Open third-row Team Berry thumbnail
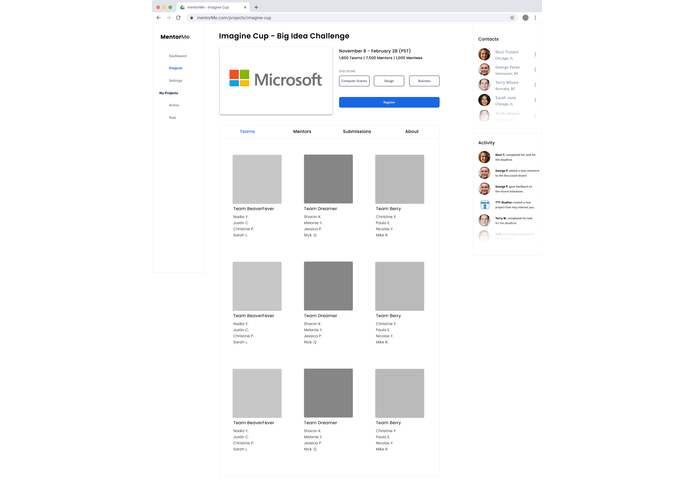This screenshot has height=494, width=695. (x=399, y=393)
